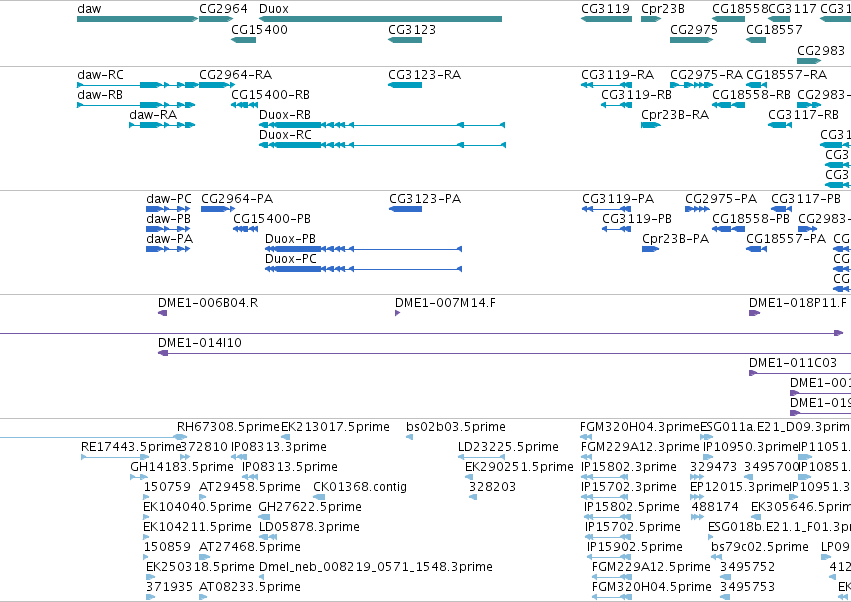
Task: Select the CG3119-PA protein
Action: [606, 209]
